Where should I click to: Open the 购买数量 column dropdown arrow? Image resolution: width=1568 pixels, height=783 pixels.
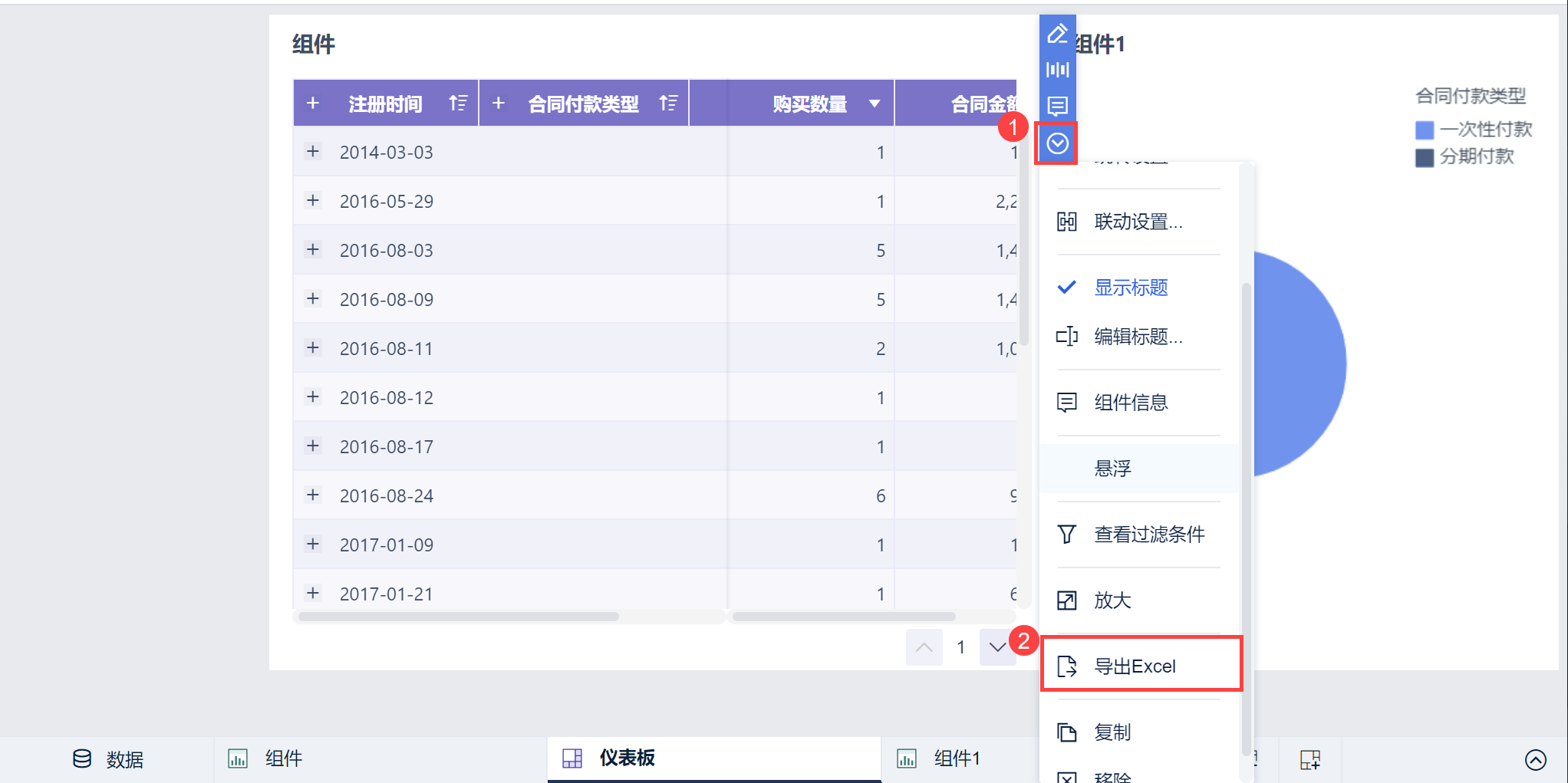[x=875, y=104]
